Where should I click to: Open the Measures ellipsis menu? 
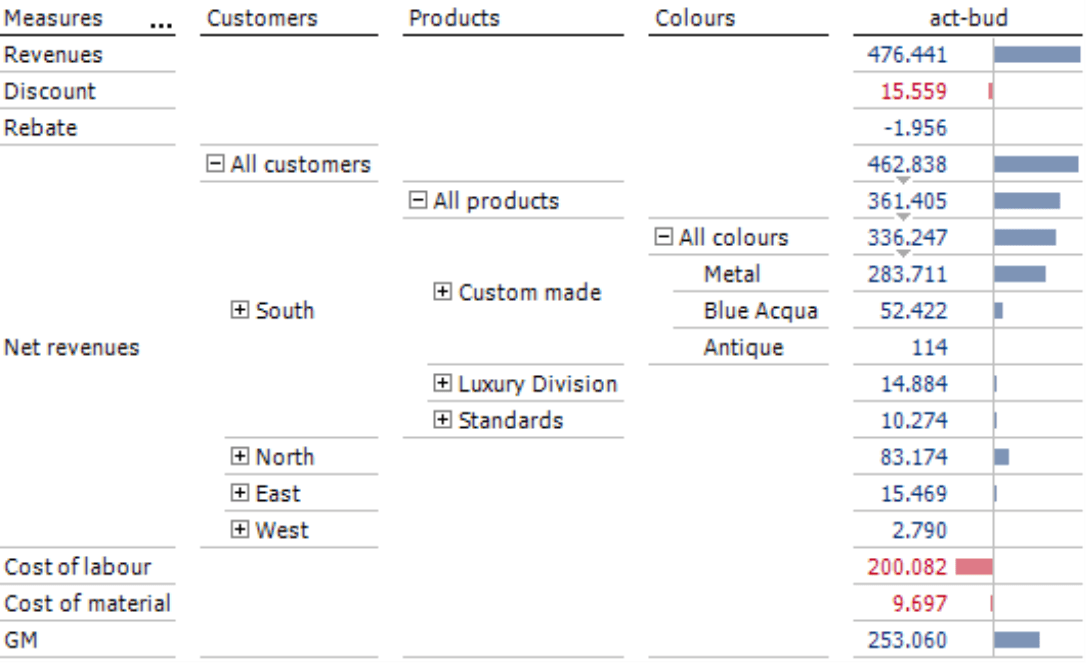point(161,26)
